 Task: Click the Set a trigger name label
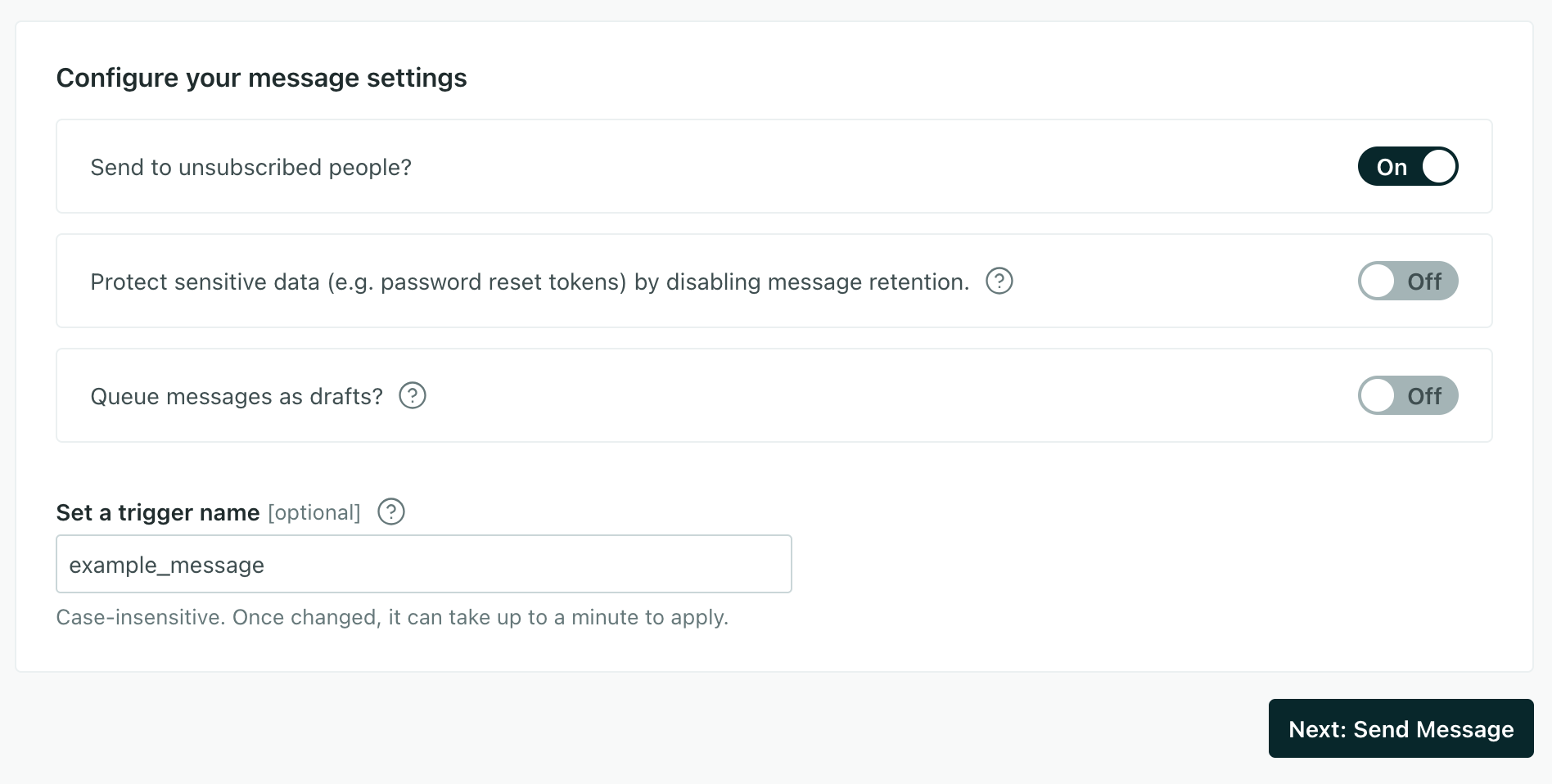pyautogui.click(x=157, y=512)
